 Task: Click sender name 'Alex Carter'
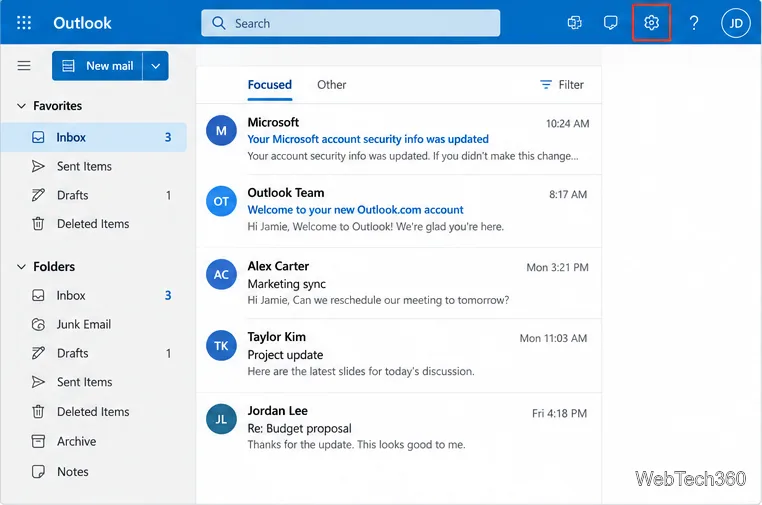pyautogui.click(x=278, y=266)
